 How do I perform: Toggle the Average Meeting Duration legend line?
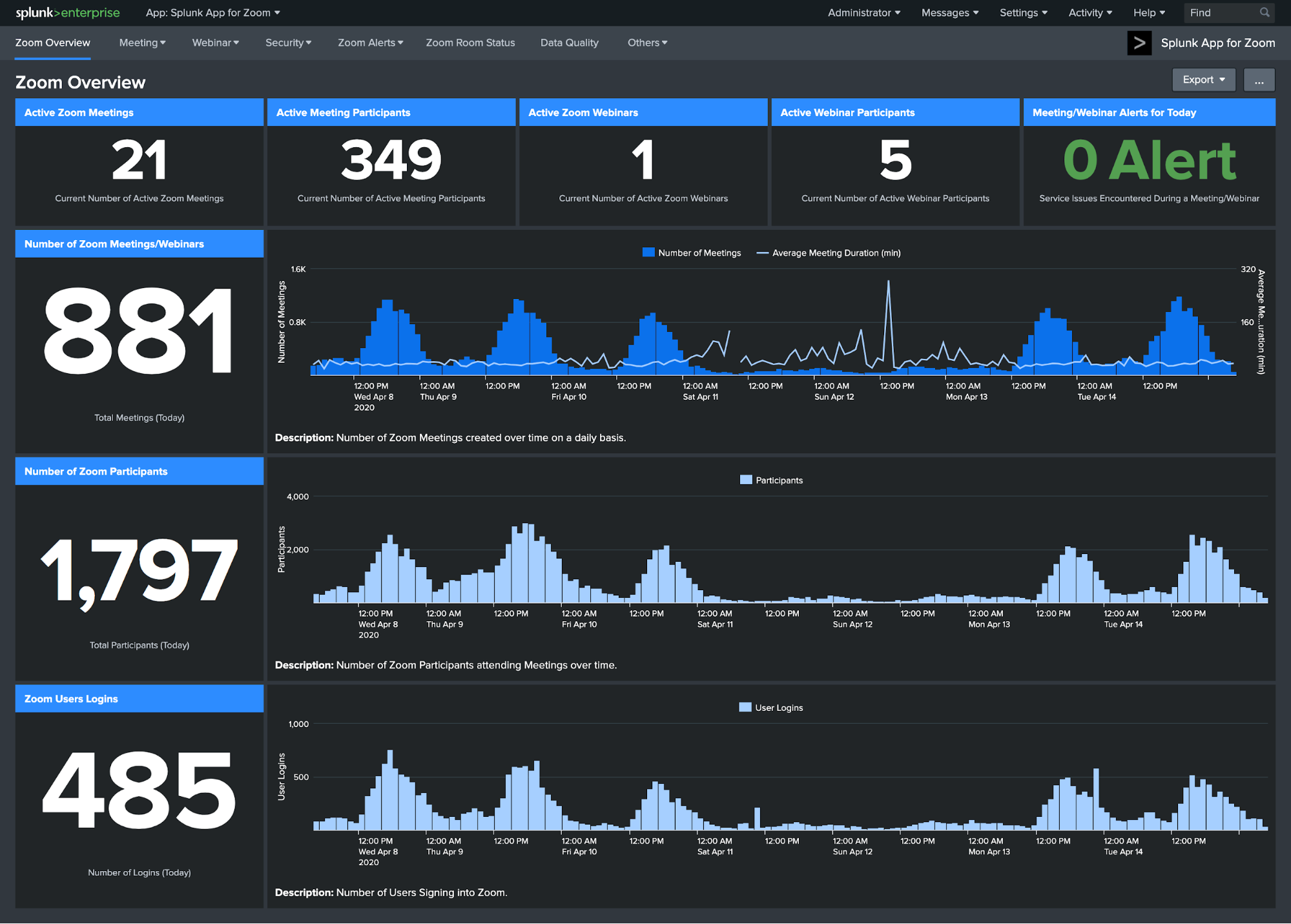click(762, 253)
